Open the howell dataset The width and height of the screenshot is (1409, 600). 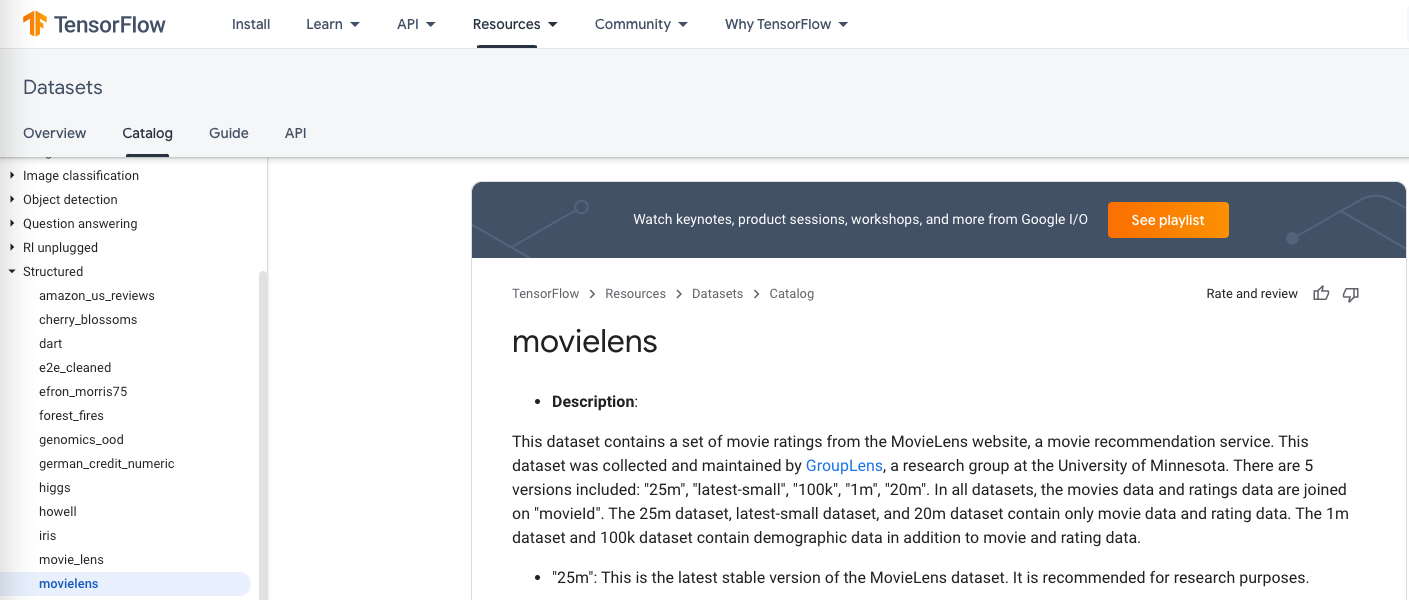(58, 512)
